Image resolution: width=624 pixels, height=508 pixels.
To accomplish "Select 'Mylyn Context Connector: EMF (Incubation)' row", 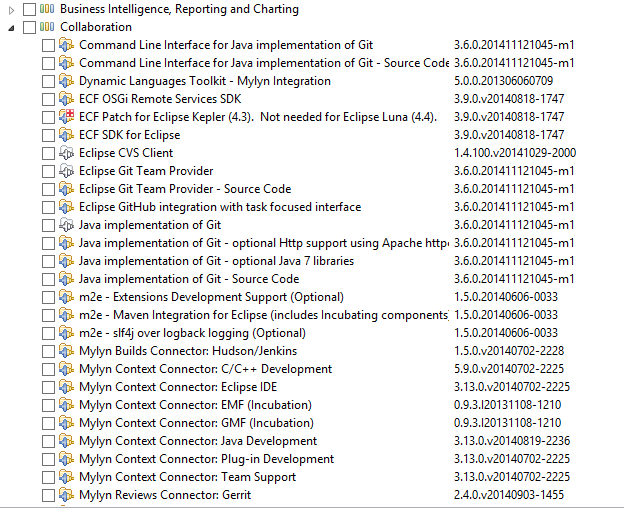I will point(195,405).
